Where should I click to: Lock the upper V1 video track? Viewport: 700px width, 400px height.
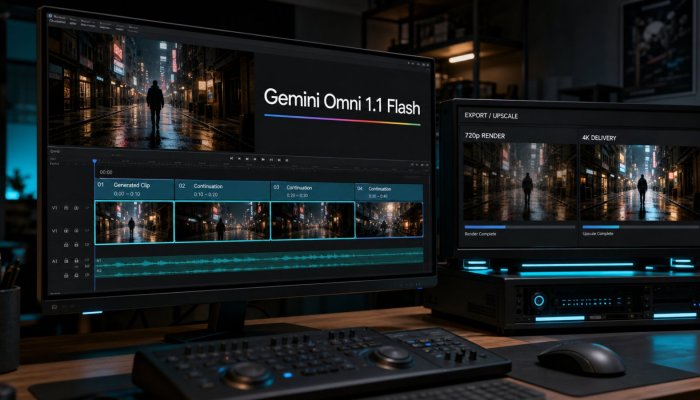66,208
